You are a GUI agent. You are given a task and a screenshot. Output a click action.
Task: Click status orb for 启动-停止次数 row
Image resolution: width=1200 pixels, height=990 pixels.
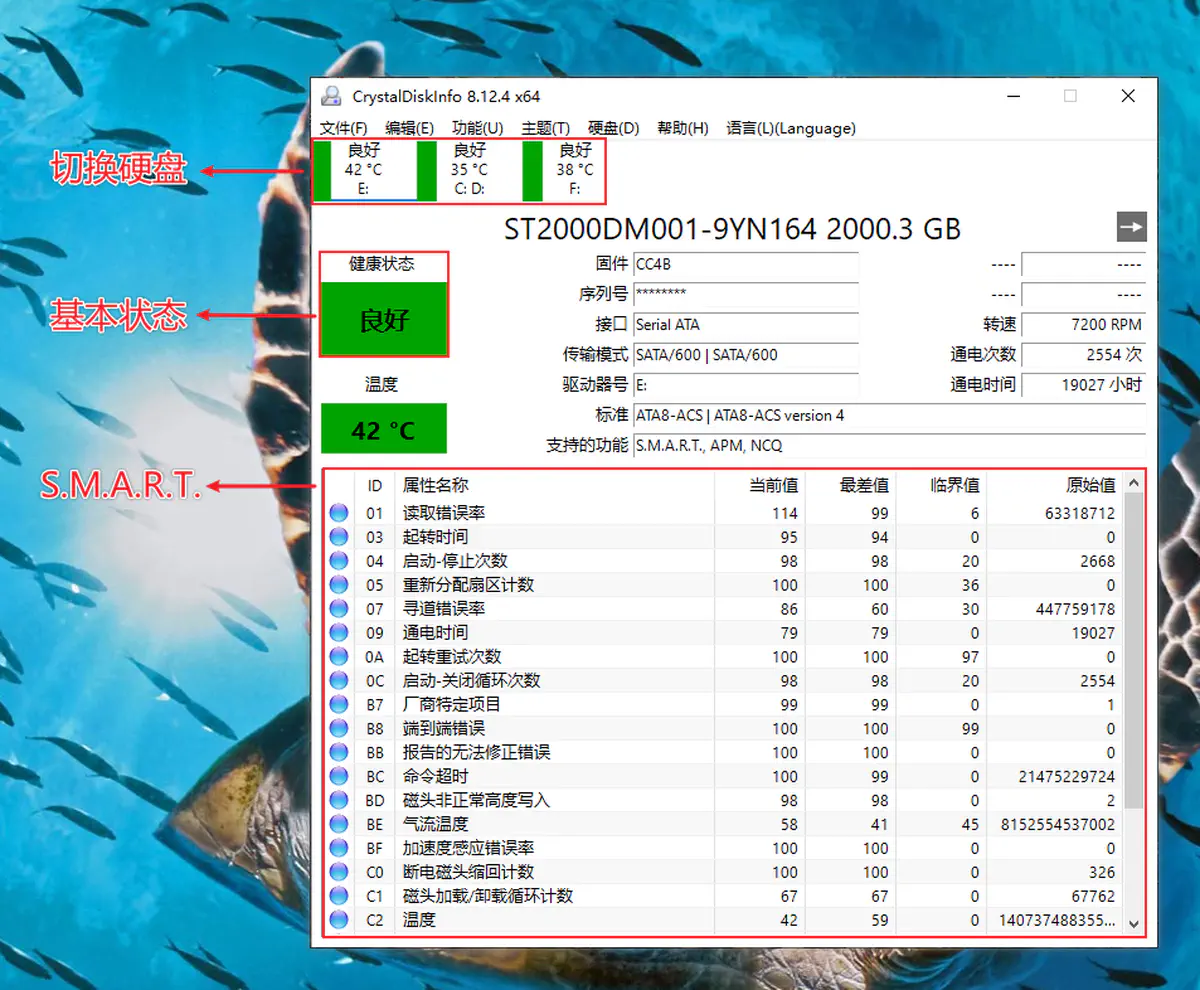click(339, 561)
